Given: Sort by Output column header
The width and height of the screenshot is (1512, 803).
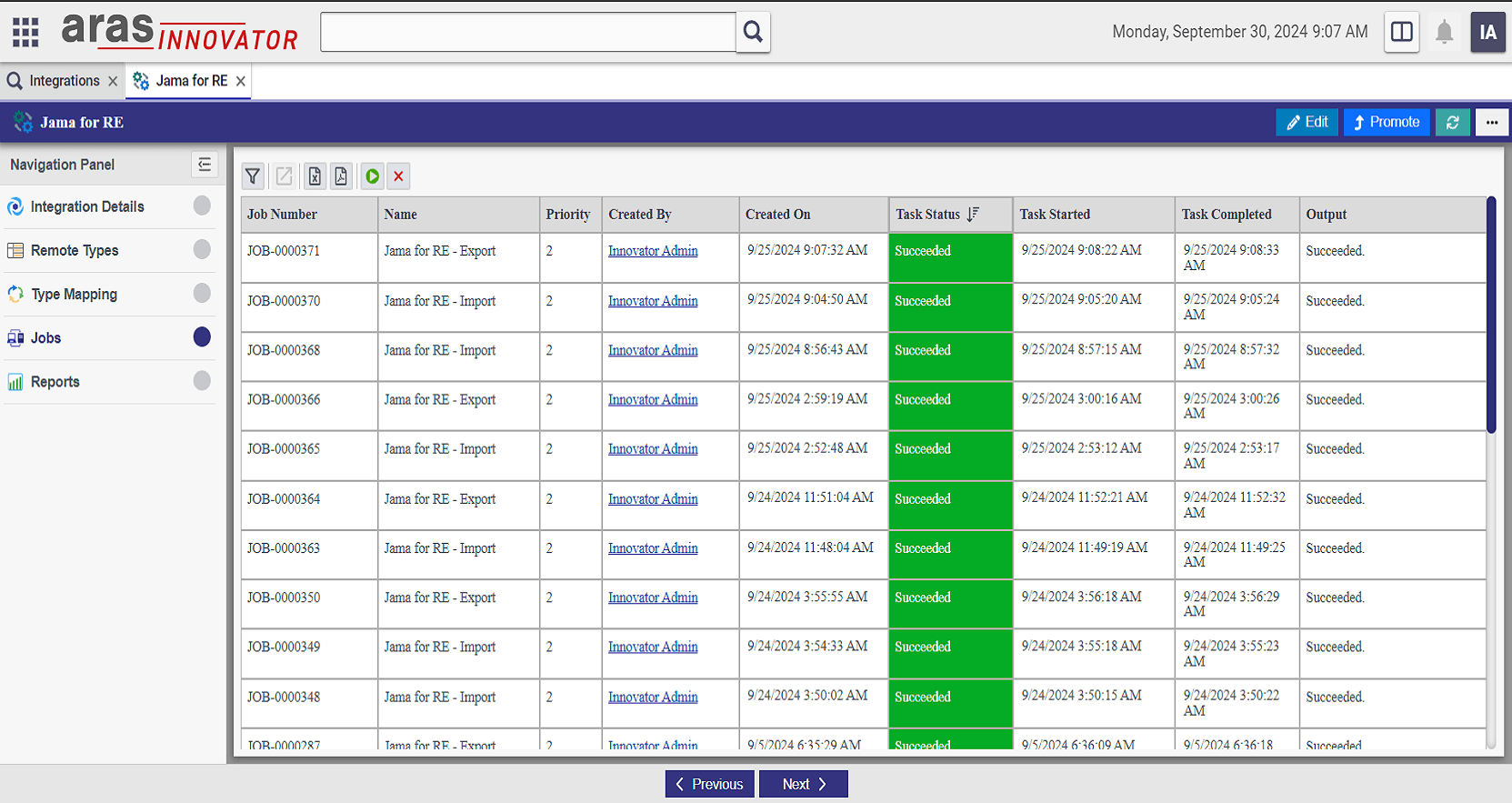Looking at the screenshot, I should [x=1393, y=215].
